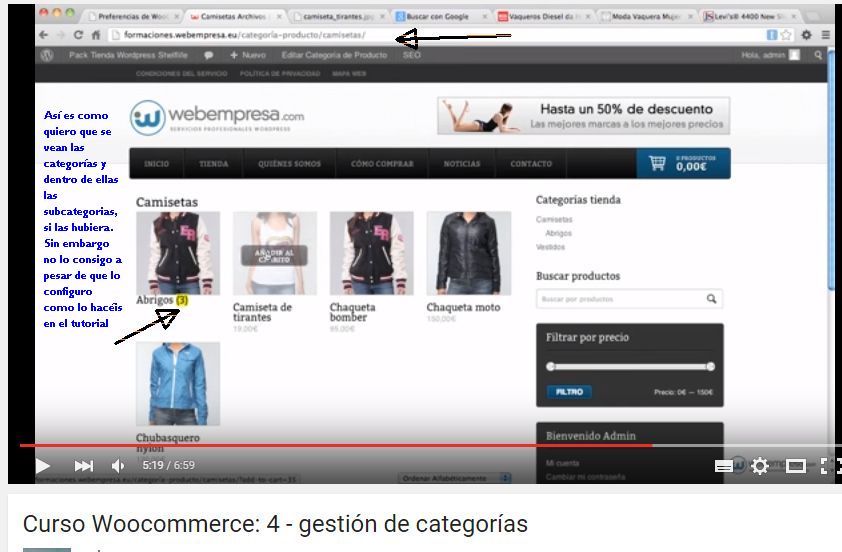Click Política de Privacidad link
The image size is (842, 552).
click(280, 74)
